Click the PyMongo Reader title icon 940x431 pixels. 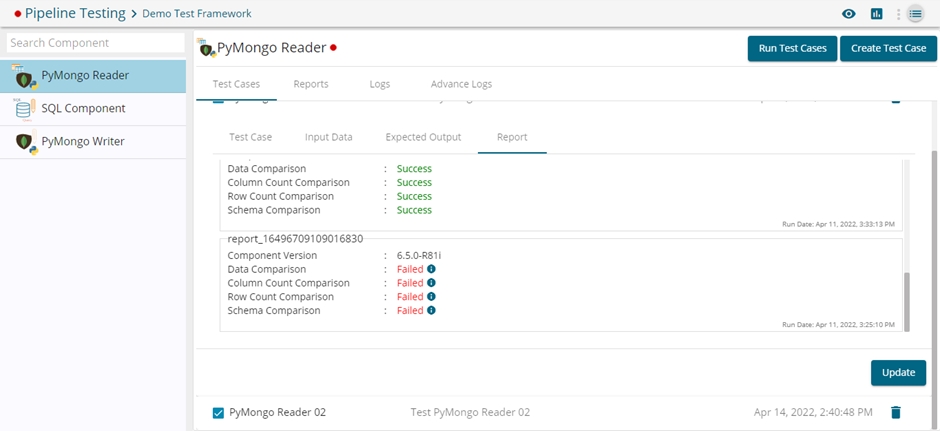coord(206,47)
